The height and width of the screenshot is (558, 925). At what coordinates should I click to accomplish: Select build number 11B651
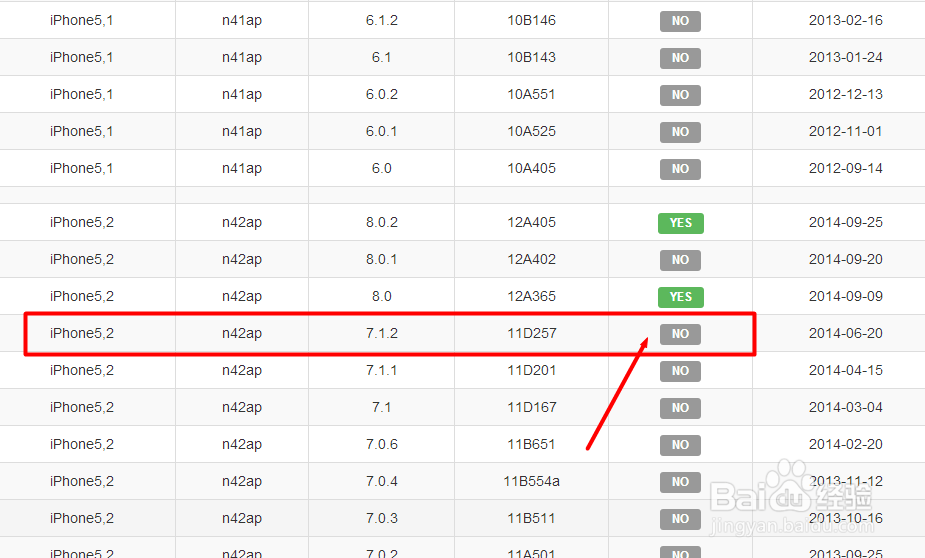(x=532, y=444)
